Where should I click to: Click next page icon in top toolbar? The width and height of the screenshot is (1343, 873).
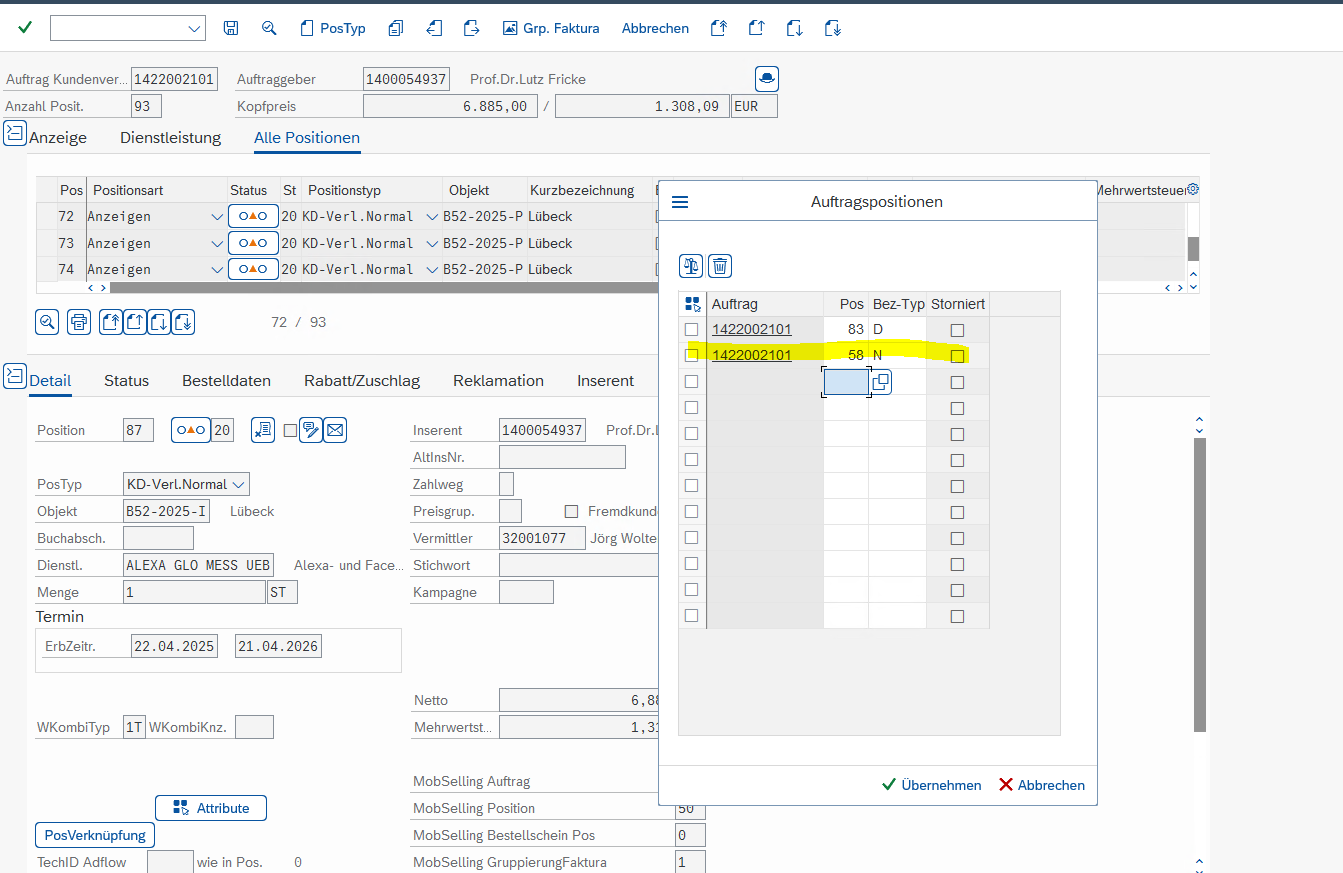tap(794, 28)
